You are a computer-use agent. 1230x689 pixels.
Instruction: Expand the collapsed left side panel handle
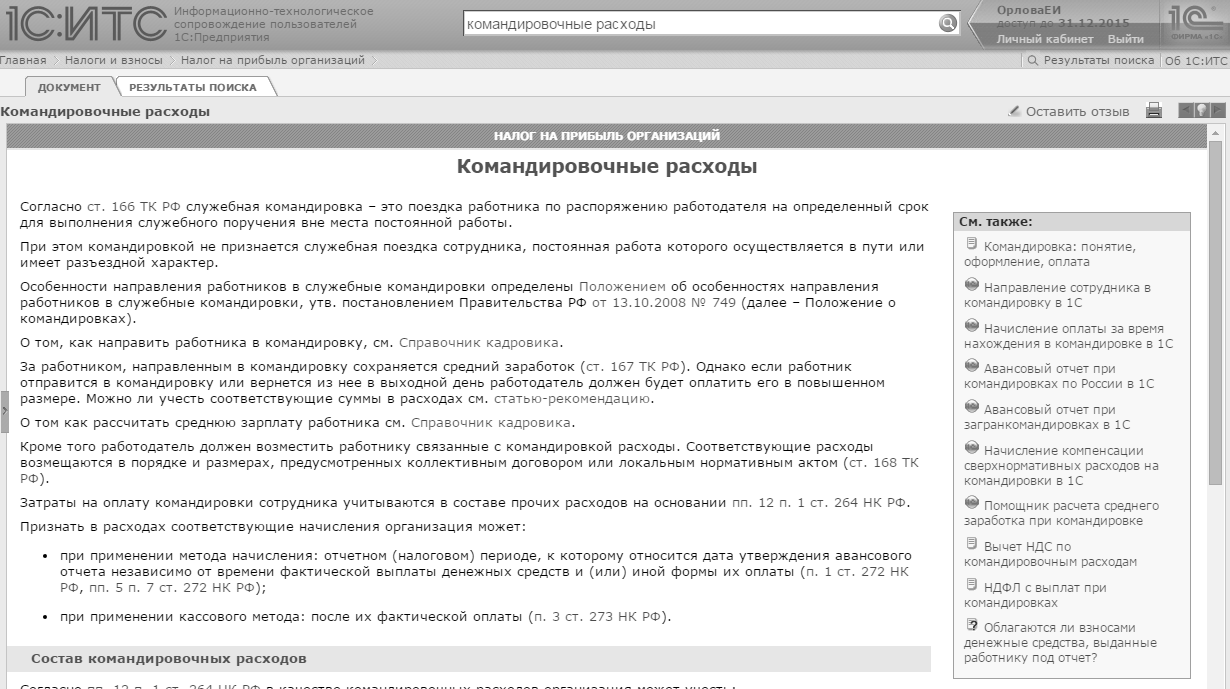click(4, 412)
